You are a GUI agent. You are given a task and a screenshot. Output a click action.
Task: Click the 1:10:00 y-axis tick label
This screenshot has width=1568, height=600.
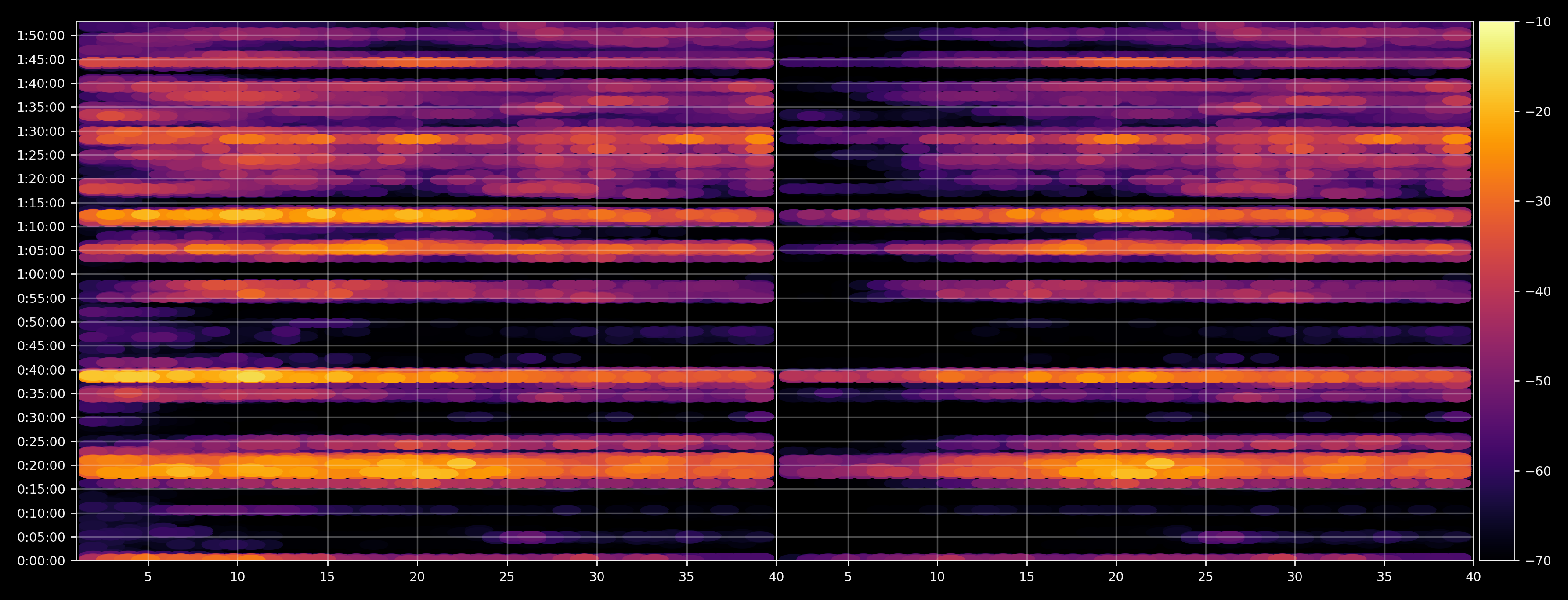coord(41,227)
